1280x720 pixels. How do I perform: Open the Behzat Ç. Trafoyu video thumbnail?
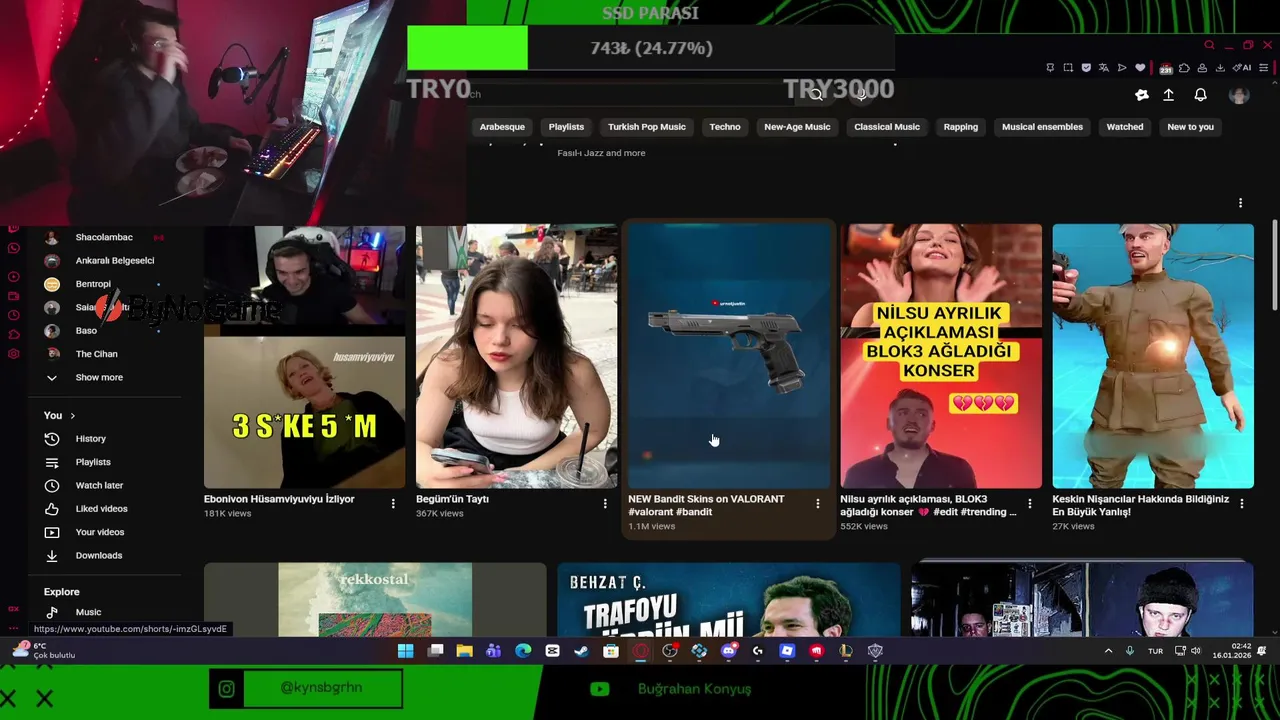tap(728, 599)
